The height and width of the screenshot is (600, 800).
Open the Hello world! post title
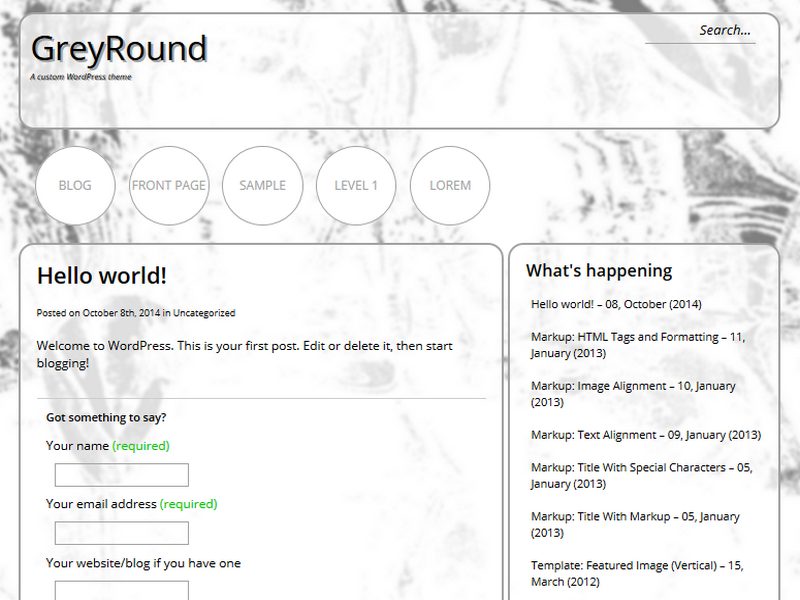tap(102, 276)
